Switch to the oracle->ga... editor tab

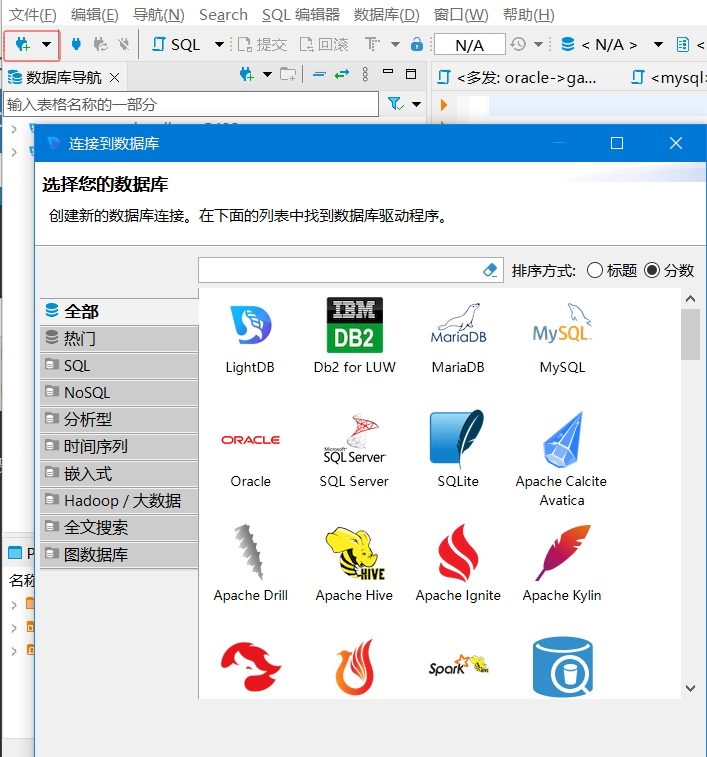tap(517, 77)
